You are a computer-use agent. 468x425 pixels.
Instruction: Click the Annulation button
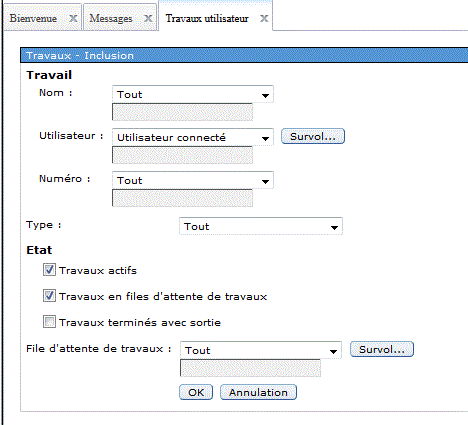click(x=258, y=392)
